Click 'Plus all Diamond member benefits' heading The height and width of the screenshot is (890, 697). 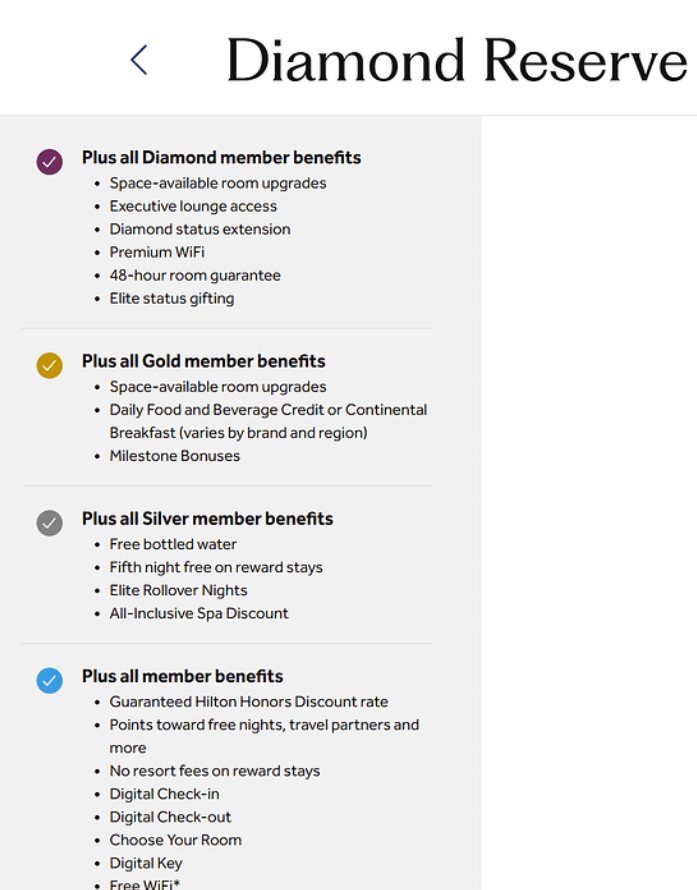point(221,158)
